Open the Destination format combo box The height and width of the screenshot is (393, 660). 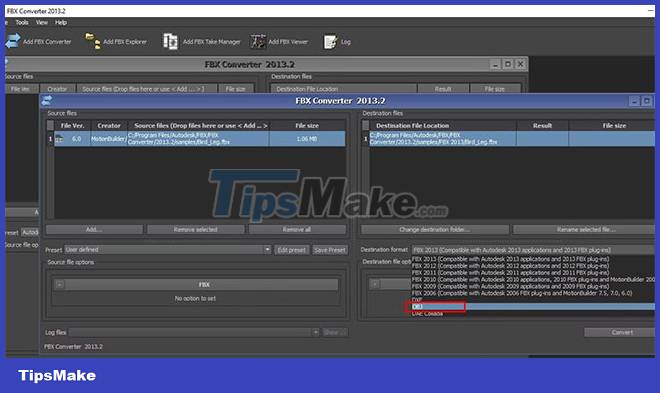533,250
